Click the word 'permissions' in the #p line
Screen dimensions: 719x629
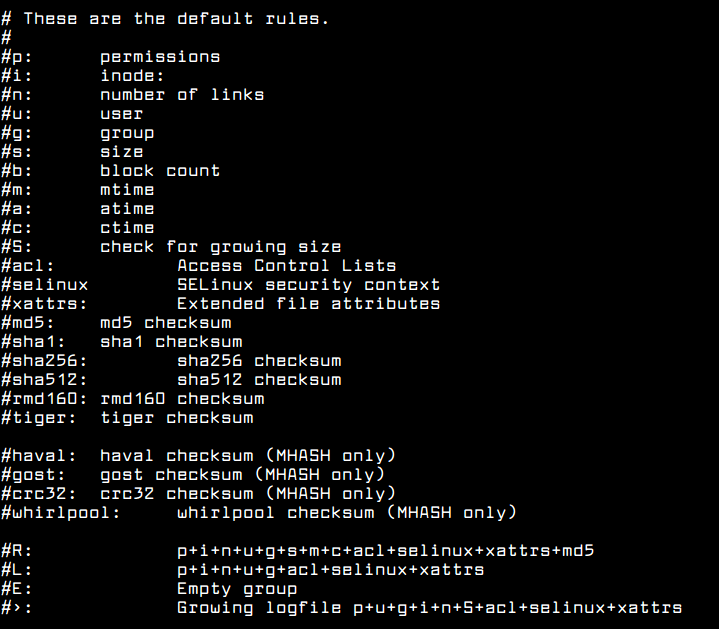160,57
